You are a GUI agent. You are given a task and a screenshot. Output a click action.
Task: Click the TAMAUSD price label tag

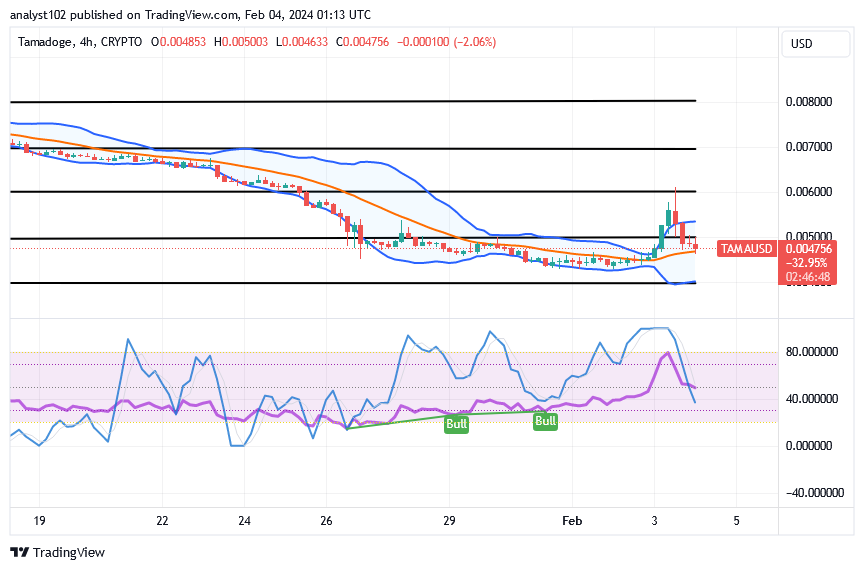tap(747, 249)
